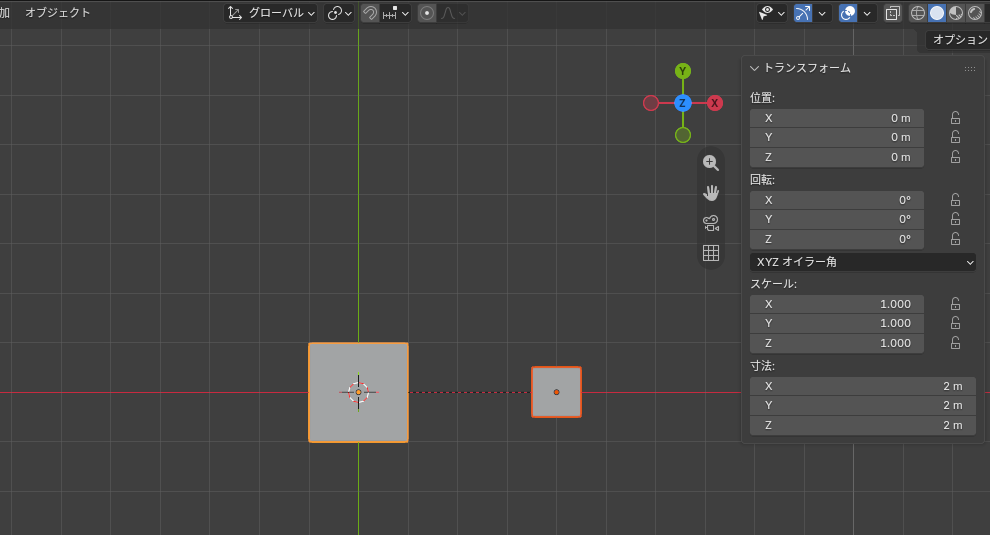Viewport: 990px width, 535px height.
Task: Click the 位置 Z field
Action: pyautogui.click(x=837, y=157)
